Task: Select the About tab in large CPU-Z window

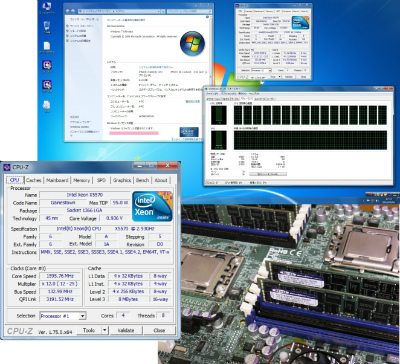Action: (161, 180)
